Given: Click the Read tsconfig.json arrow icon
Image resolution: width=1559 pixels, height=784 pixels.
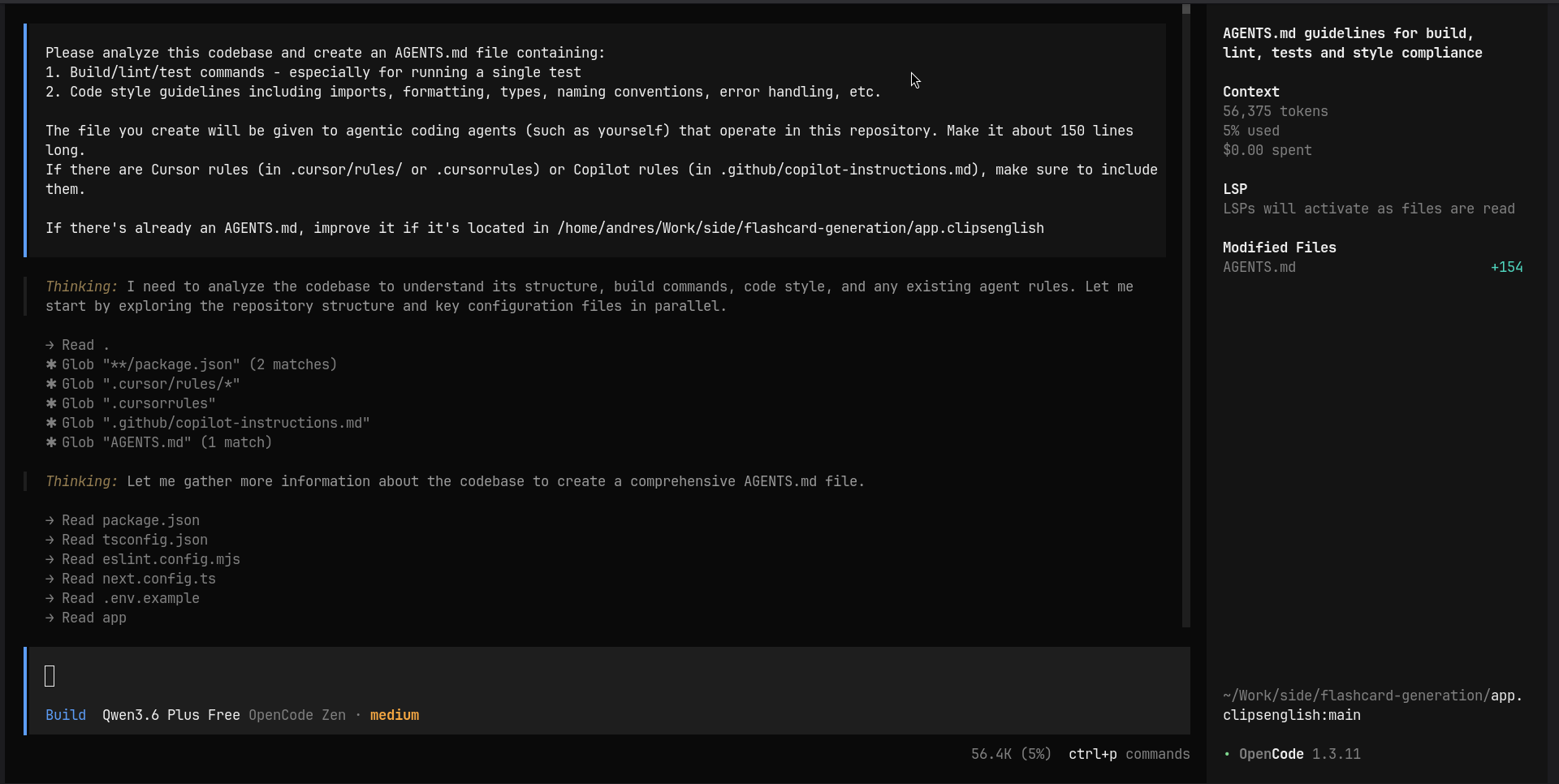Looking at the screenshot, I should 50,540.
